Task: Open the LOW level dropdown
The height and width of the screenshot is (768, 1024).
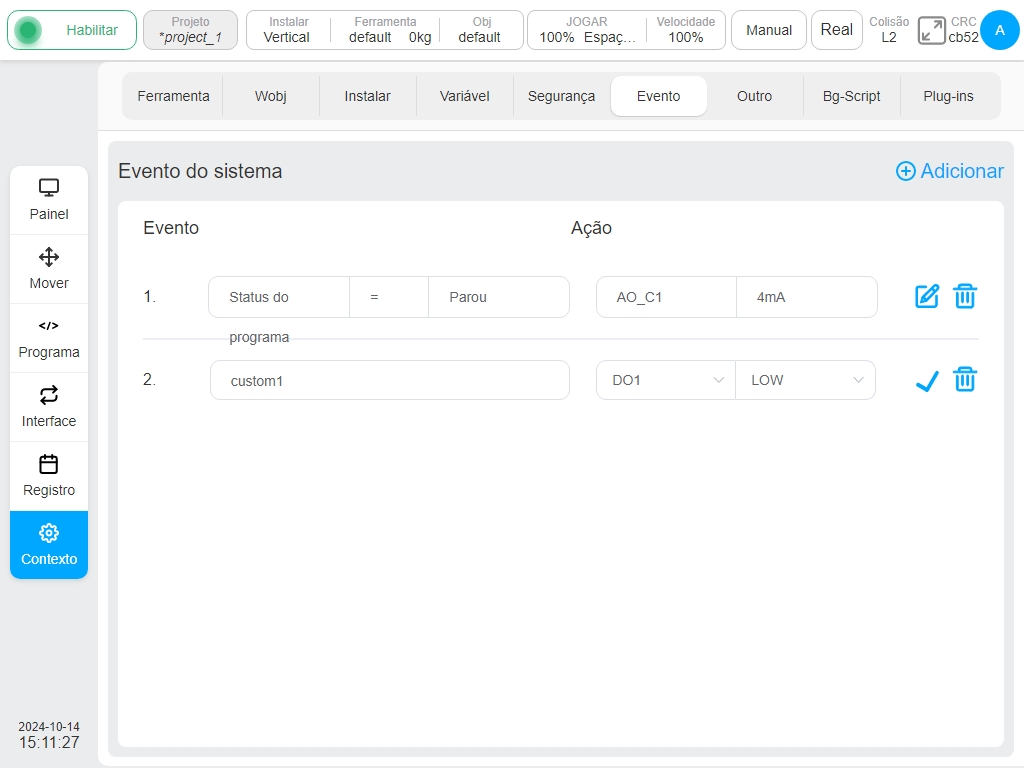Action: click(x=805, y=380)
